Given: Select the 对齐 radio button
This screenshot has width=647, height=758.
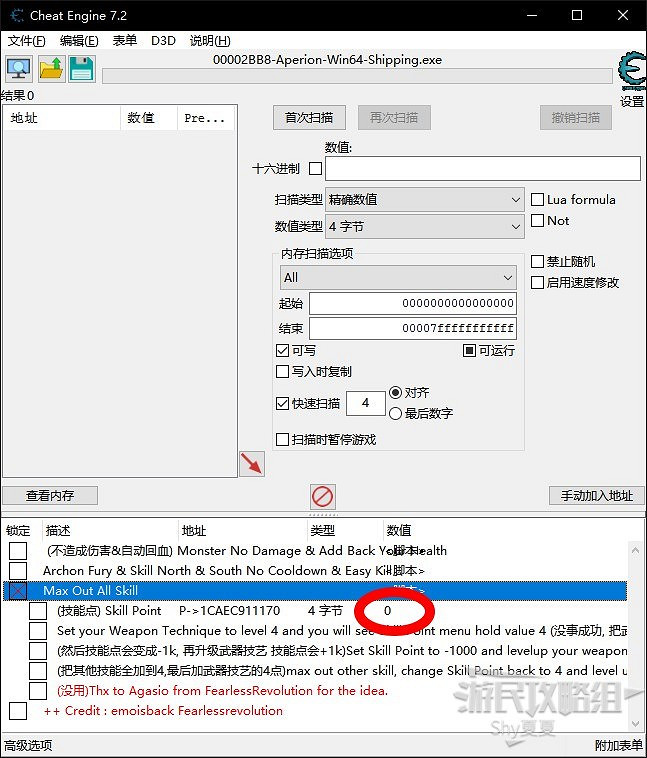Looking at the screenshot, I should click(396, 392).
